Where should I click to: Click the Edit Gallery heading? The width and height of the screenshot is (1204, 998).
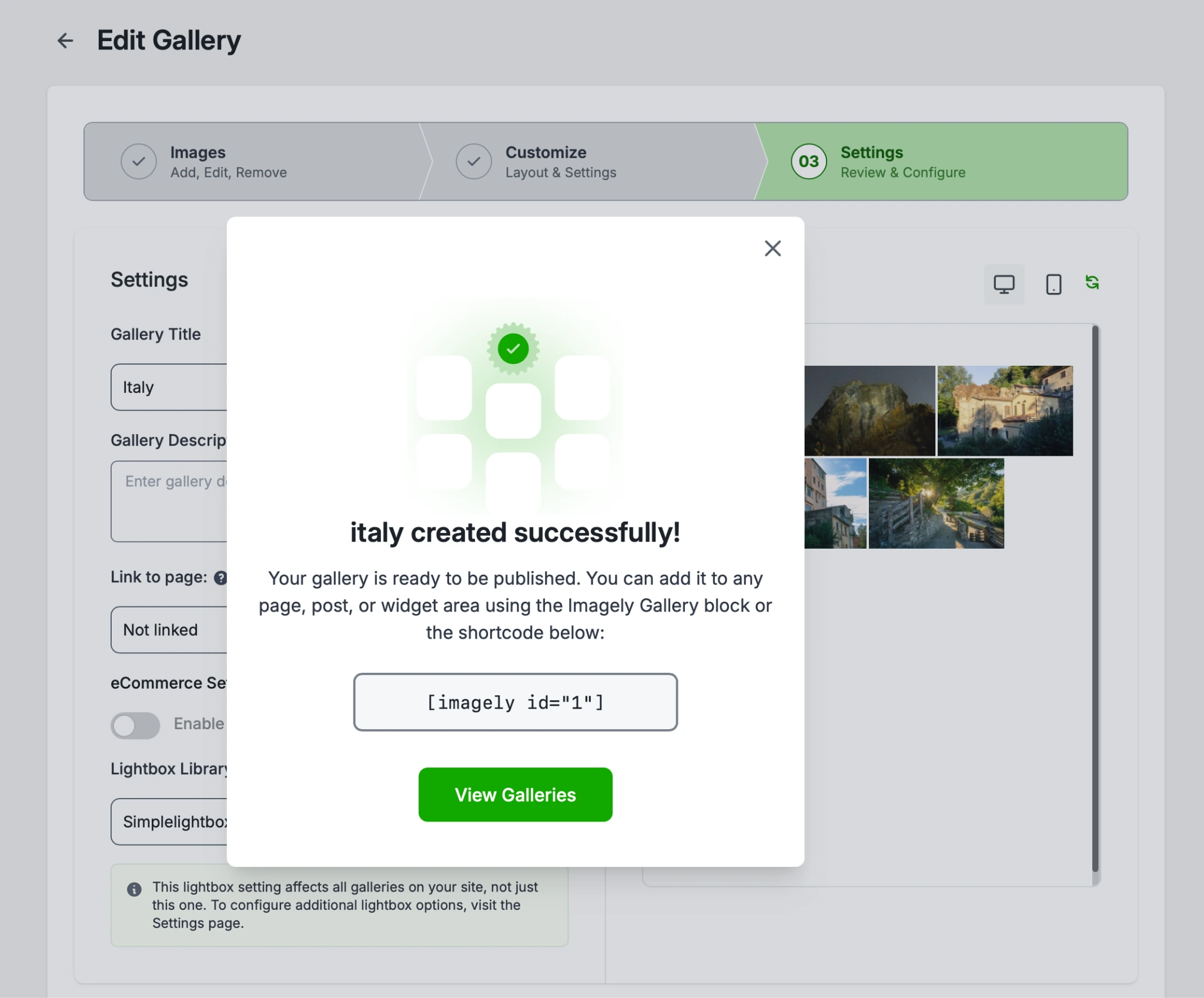click(x=169, y=41)
